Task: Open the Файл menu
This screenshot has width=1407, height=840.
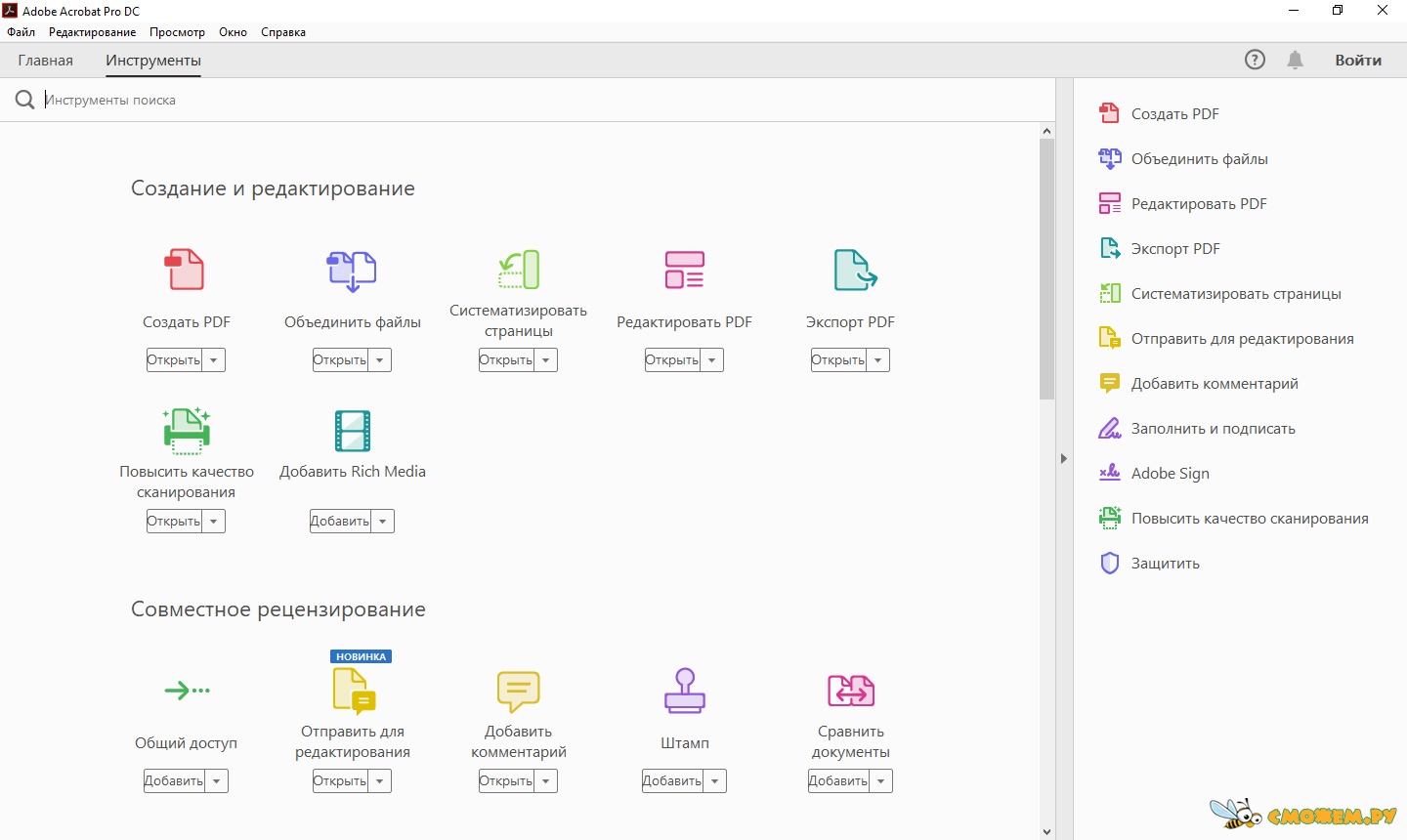Action: coord(21,32)
